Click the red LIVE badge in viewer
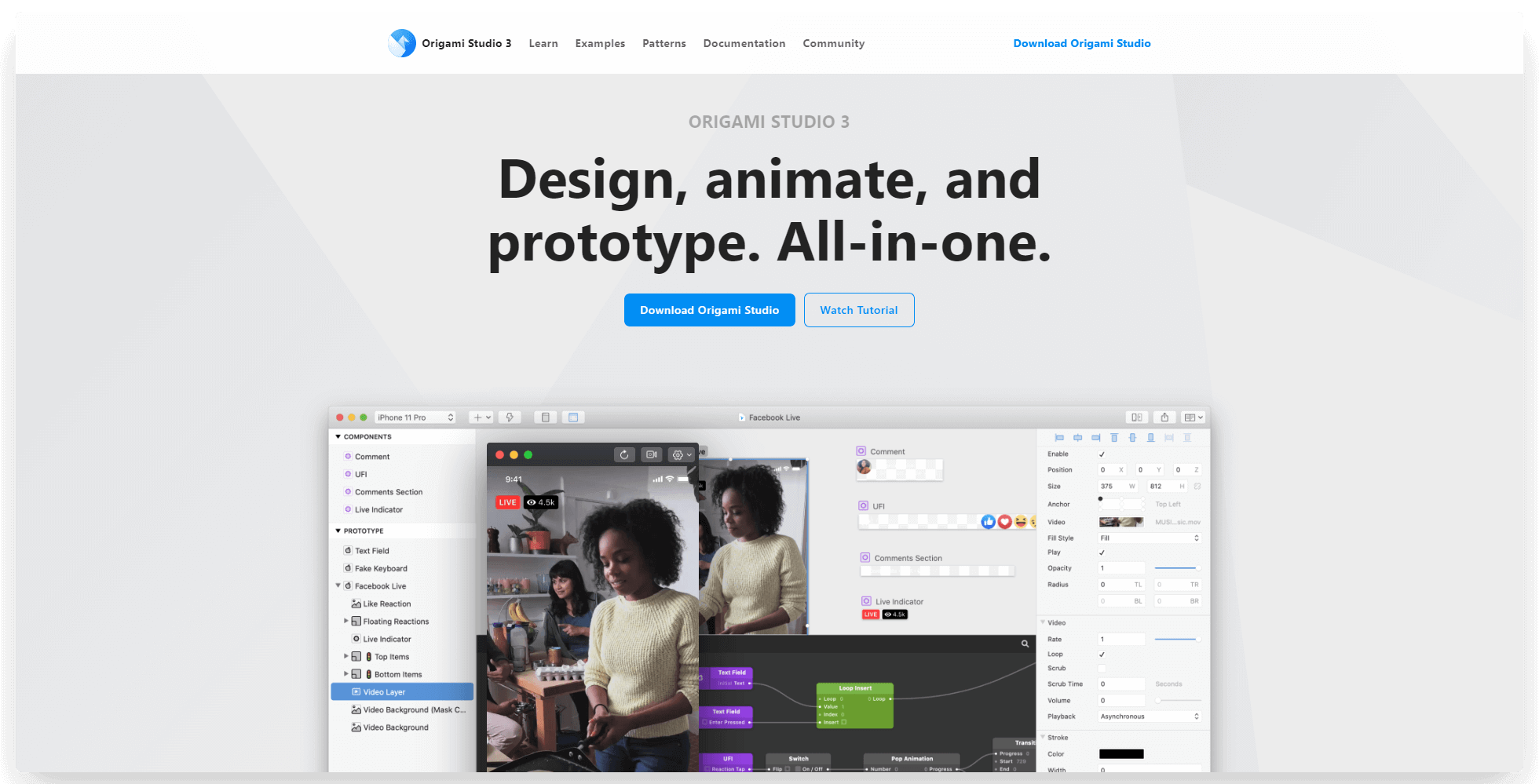Viewport: 1539px width, 784px height. click(508, 502)
